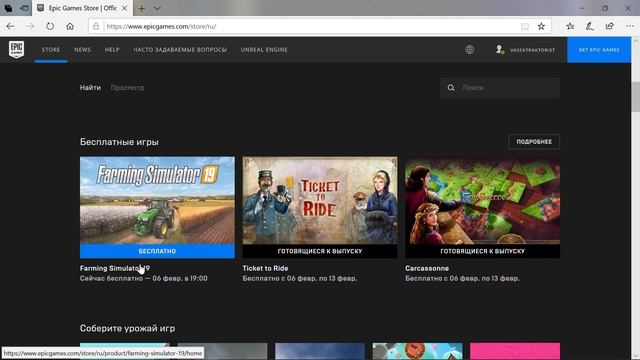Image resolution: width=640 pixels, height=360 pixels.
Task: Add page to favorites with star icon
Action: coord(541,27)
